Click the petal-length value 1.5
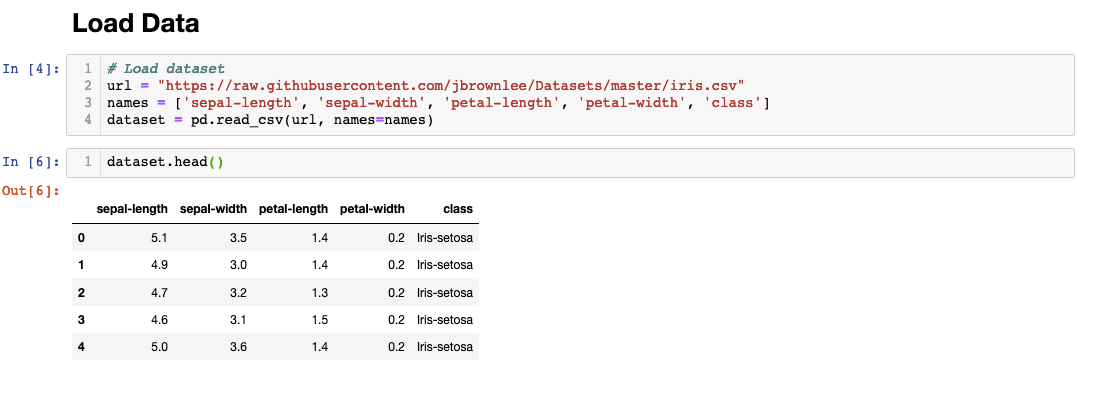Screen dimensions: 1093x402 (x=319, y=320)
